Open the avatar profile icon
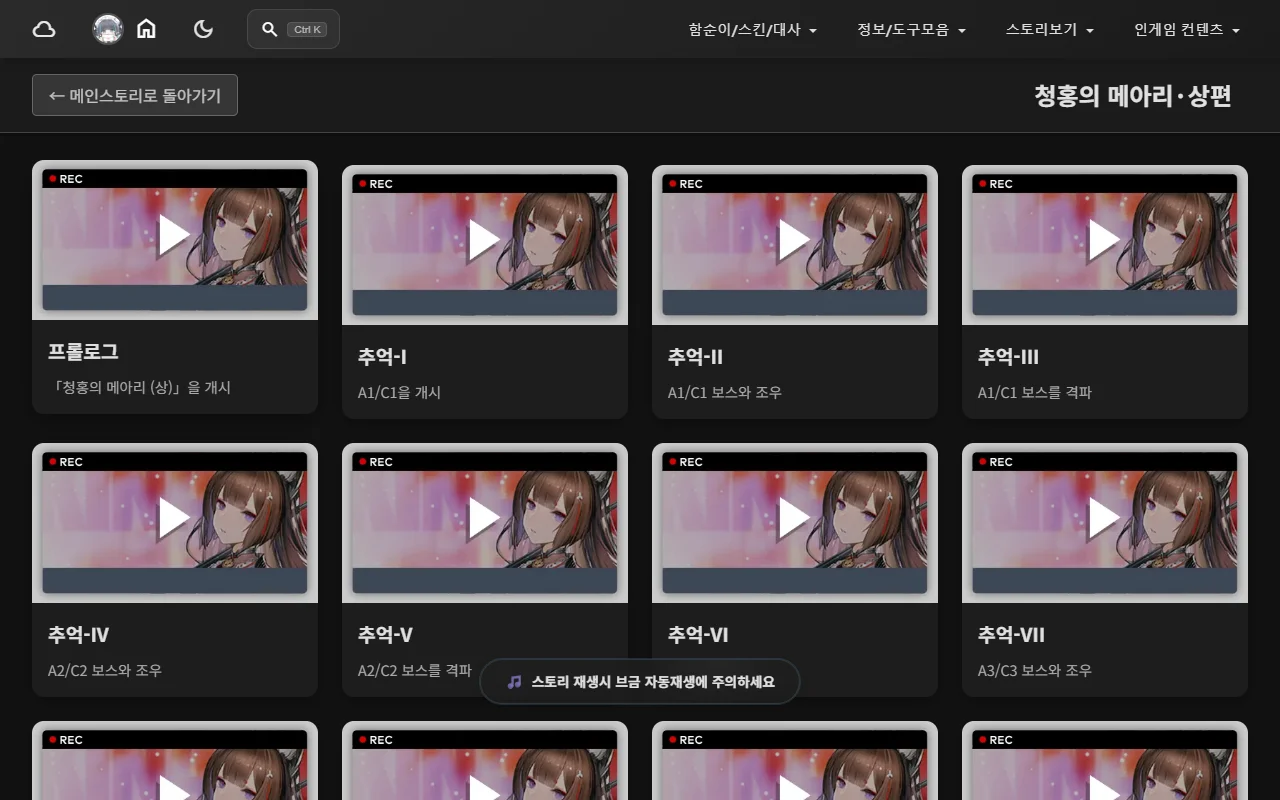The width and height of the screenshot is (1280, 800). pos(108,29)
